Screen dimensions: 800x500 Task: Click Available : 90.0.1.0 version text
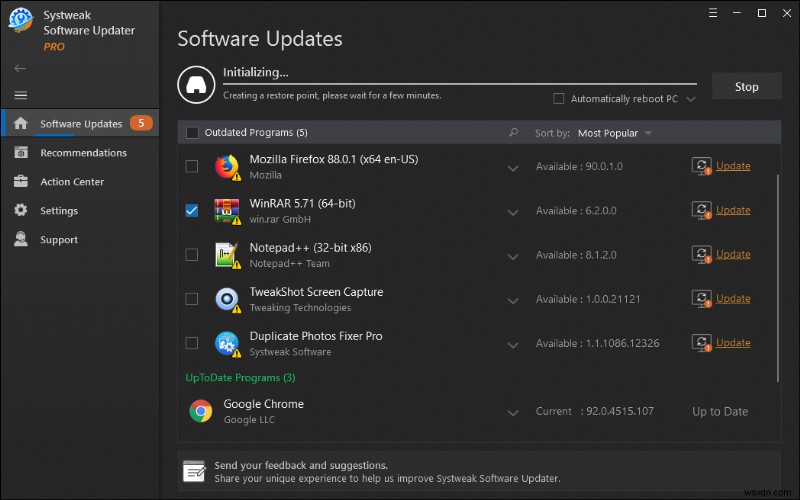[x=579, y=166]
